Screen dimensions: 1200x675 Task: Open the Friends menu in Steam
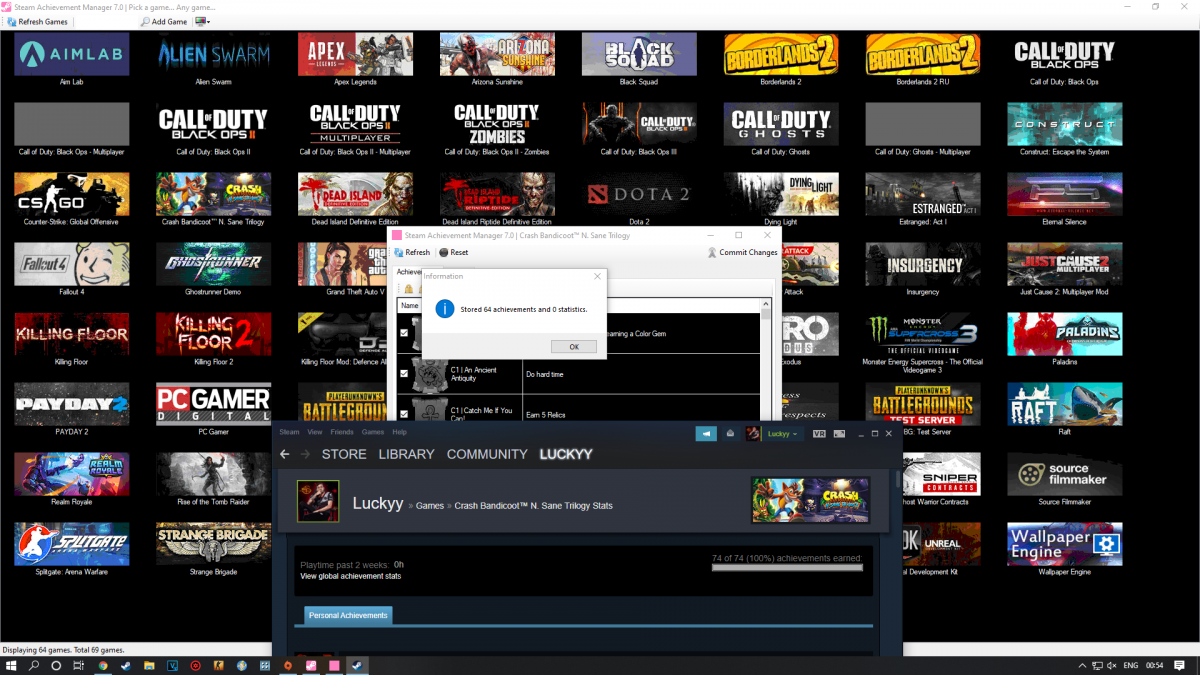click(341, 432)
